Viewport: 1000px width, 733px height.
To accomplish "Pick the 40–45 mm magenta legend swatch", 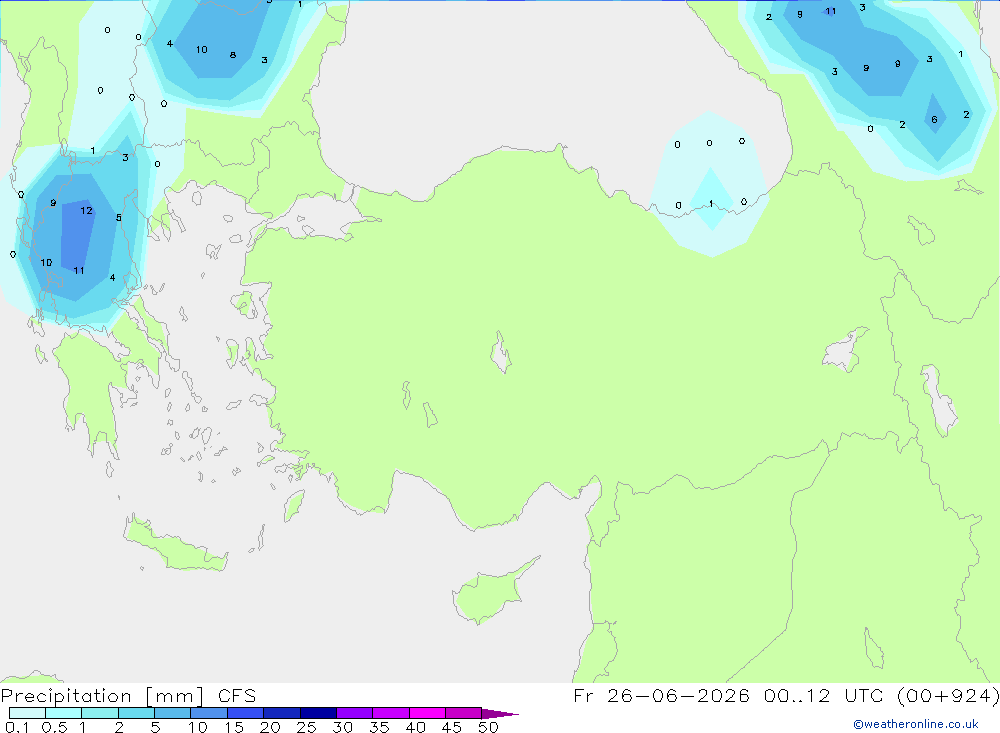I will [x=427, y=713].
